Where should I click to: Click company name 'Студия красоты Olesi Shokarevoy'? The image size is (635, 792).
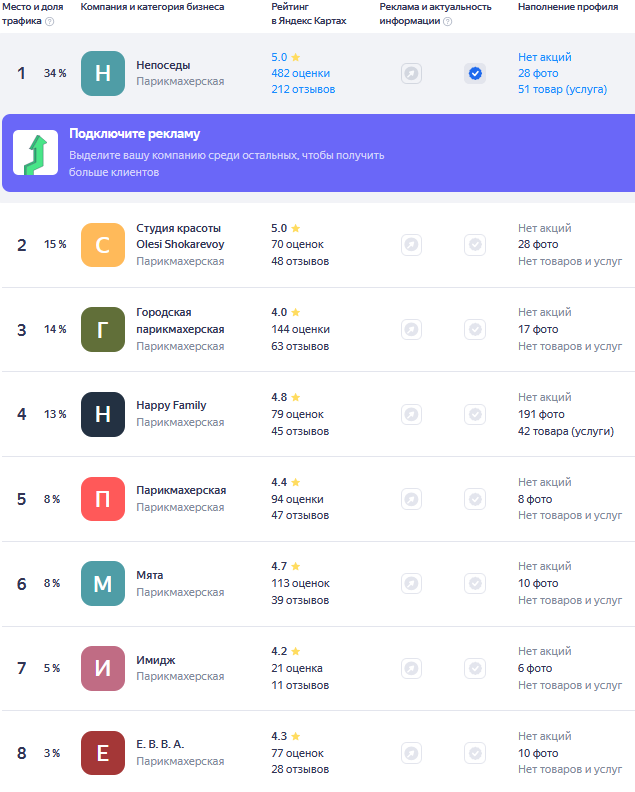(180, 236)
